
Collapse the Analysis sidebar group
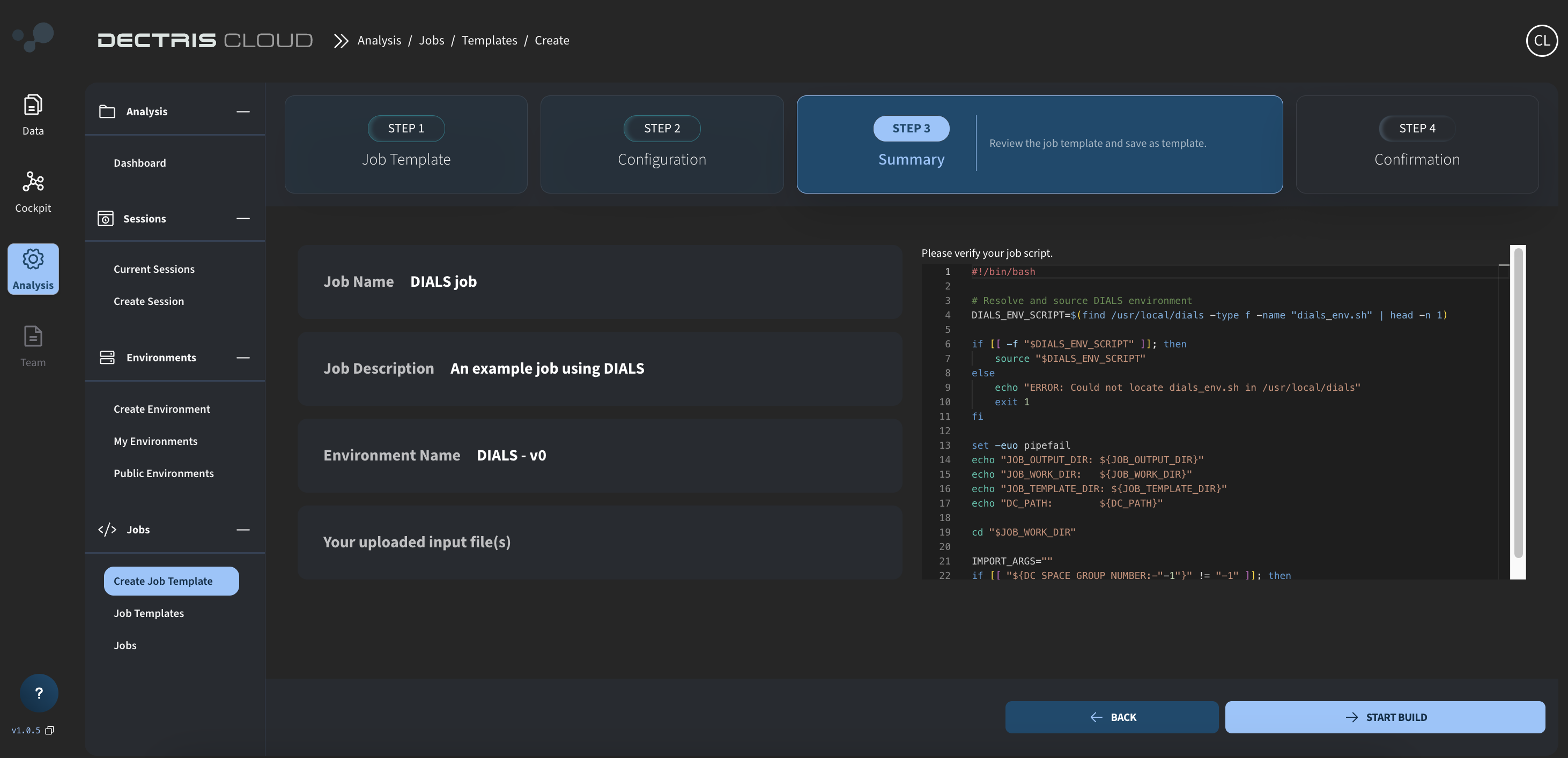243,112
